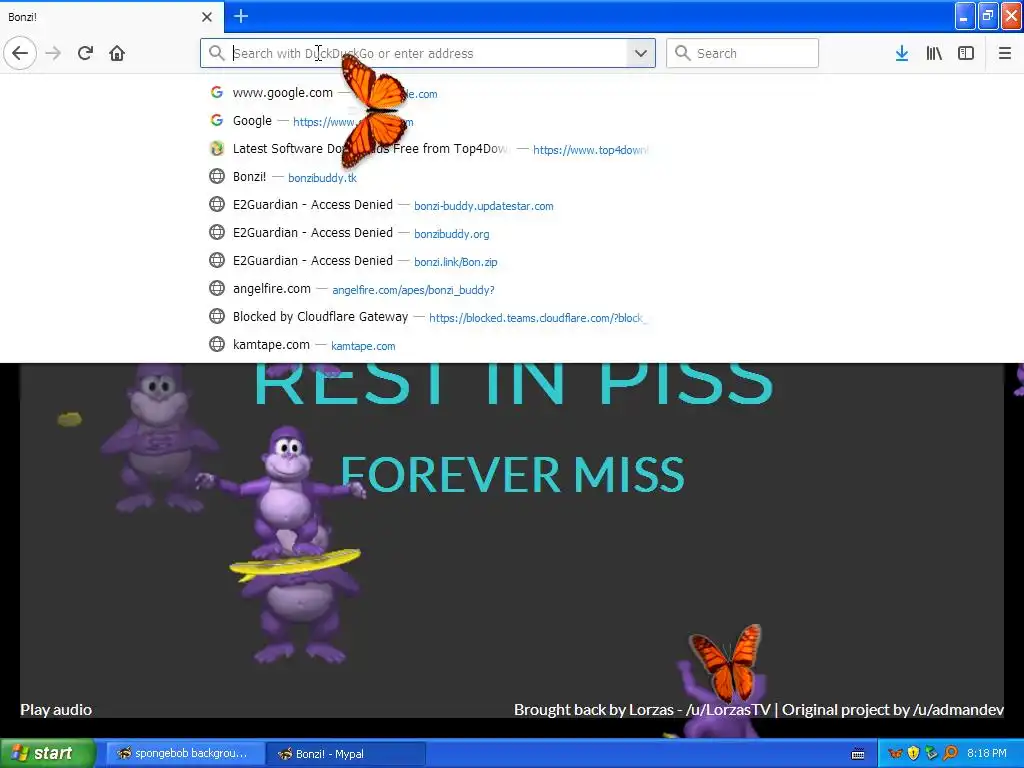Click the Google icon beside www.google.com

click(x=217, y=92)
